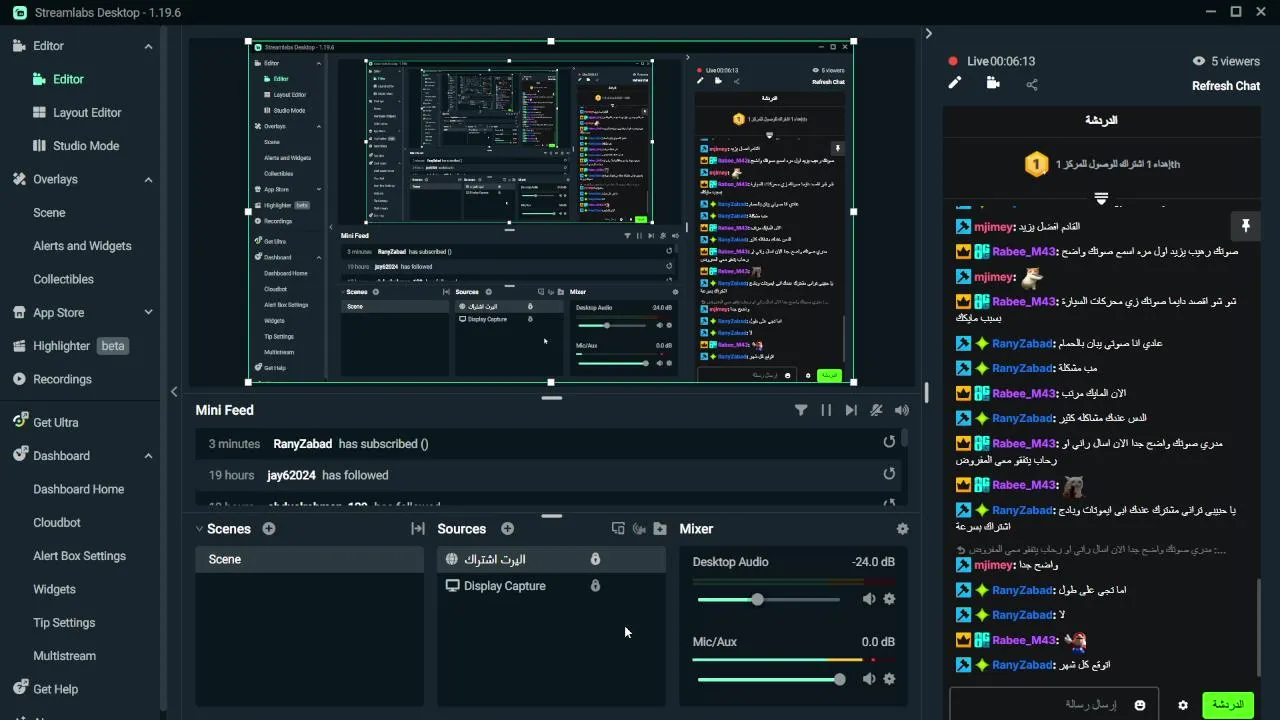This screenshot has width=1280, height=720.
Task: Add a new scene with plus icon
Action: click(269, 529)
